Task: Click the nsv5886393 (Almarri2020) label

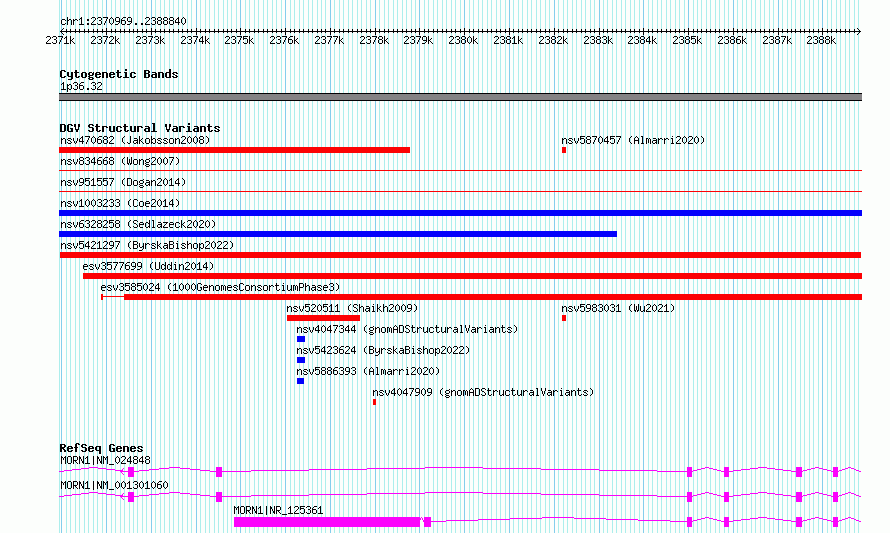Action: pyautogui.click(x=368, y=371)
